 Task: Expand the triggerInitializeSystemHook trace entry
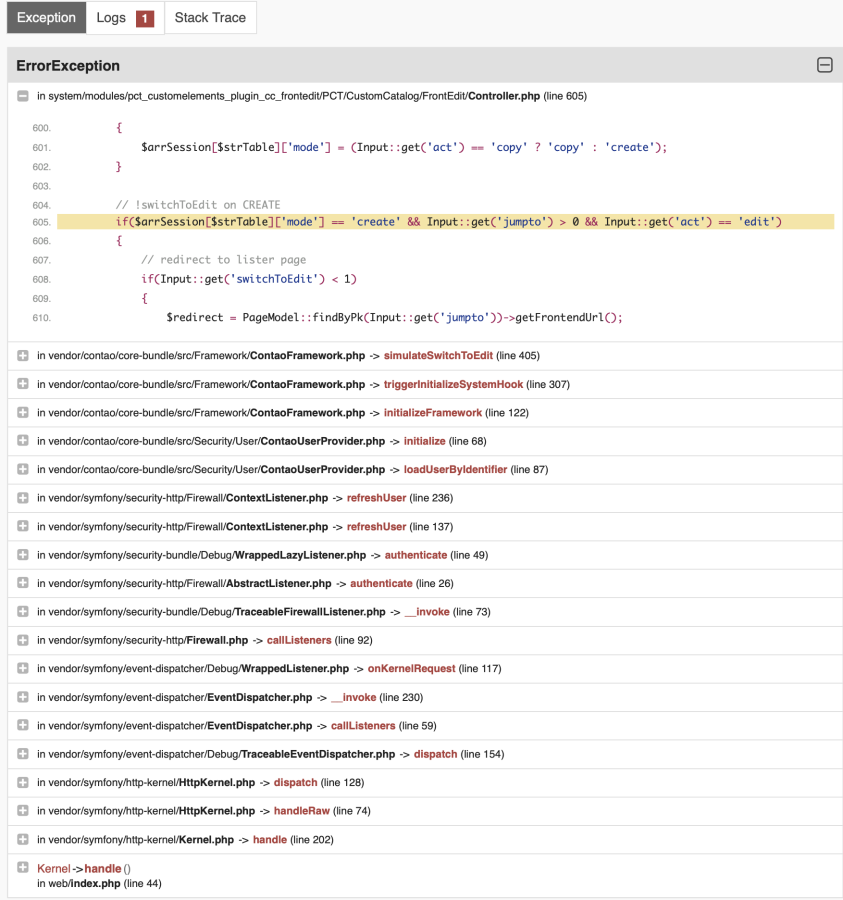tap(23, 384)
